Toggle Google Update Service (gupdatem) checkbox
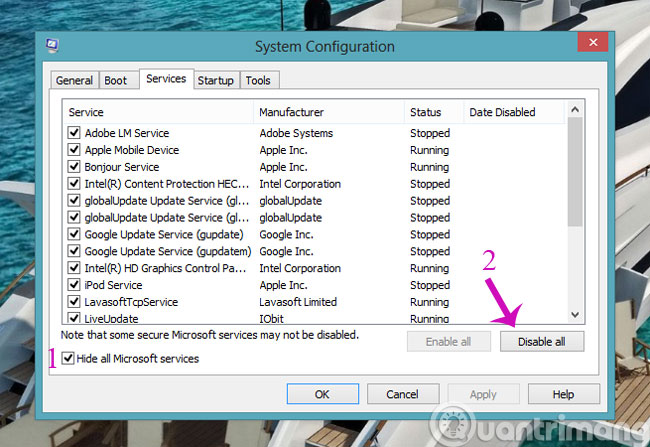This screenshot has height=447, width=650. pos(74,251)
